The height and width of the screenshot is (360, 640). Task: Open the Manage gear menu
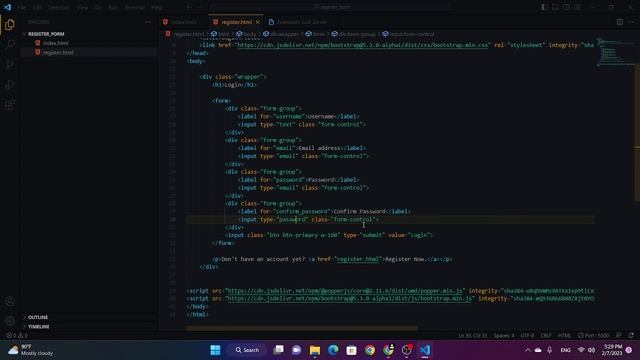point(10,321)
